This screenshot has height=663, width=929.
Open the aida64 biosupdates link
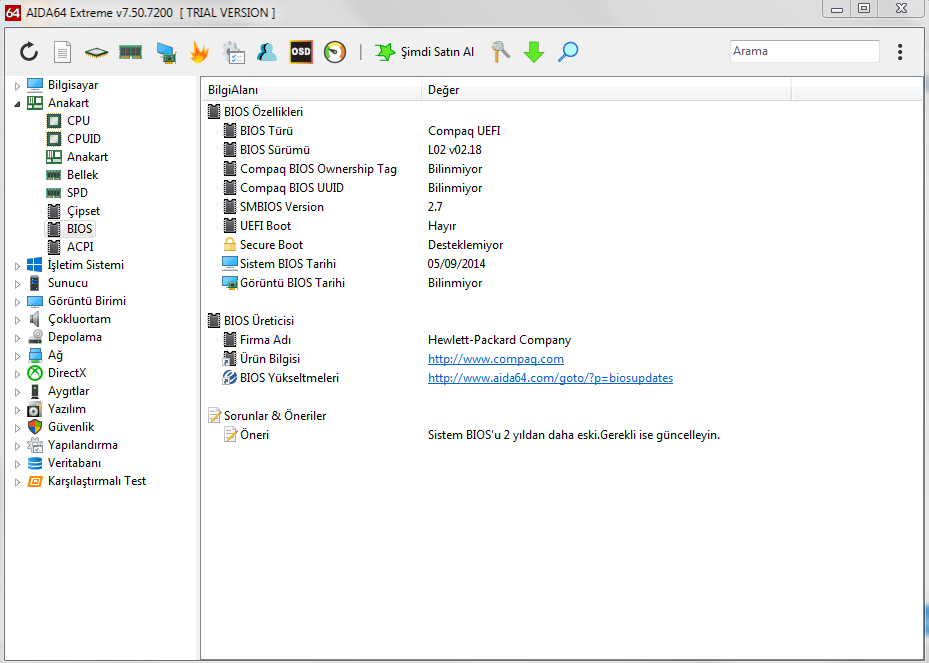pyautogui.click(x=550, y=378)
